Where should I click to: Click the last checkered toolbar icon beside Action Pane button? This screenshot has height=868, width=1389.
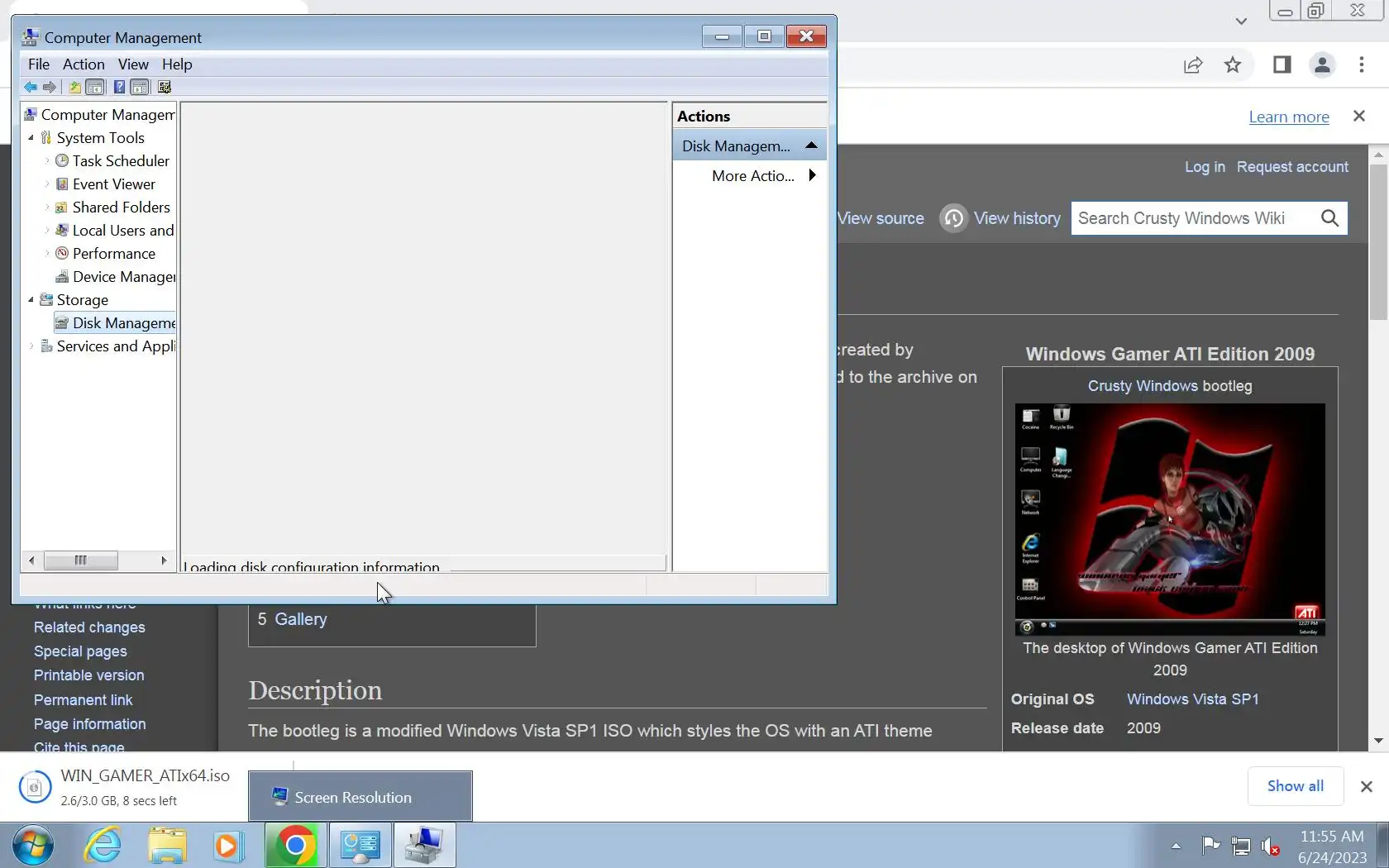[x=165, y=87]
